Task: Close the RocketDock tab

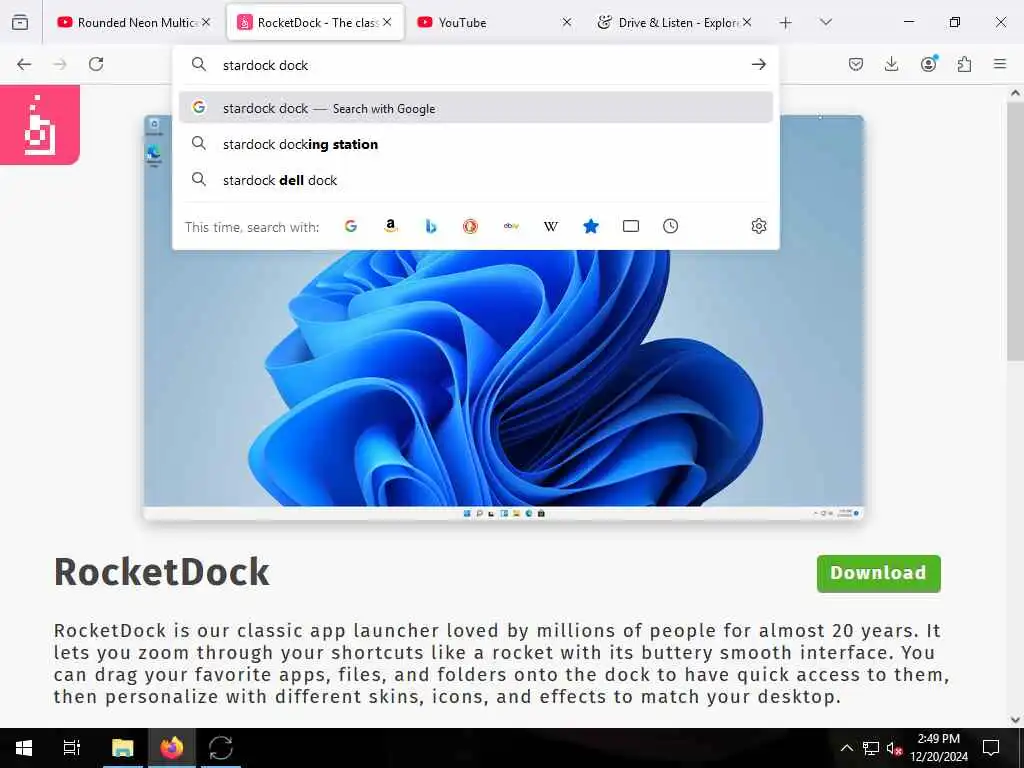Action: click(387, 22)
